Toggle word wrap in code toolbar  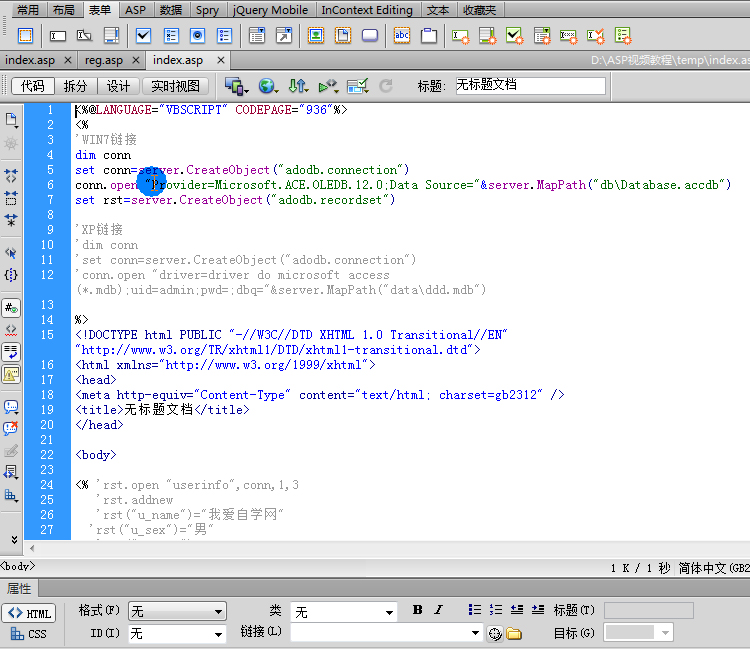click(x=11, y=352)
